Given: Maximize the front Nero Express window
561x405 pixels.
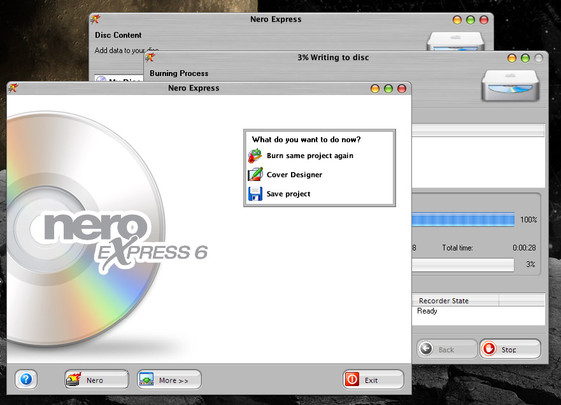Looking at the screenshot, I should tap(388, 88).
